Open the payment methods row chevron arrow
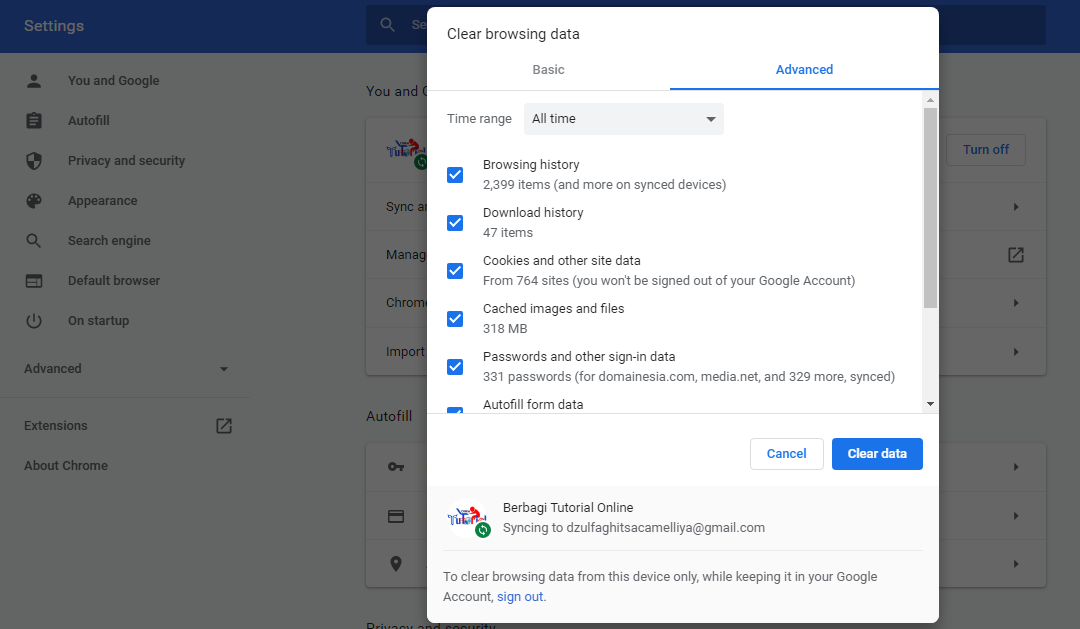The image size is (1080, 629). (x=1016, y=516)
